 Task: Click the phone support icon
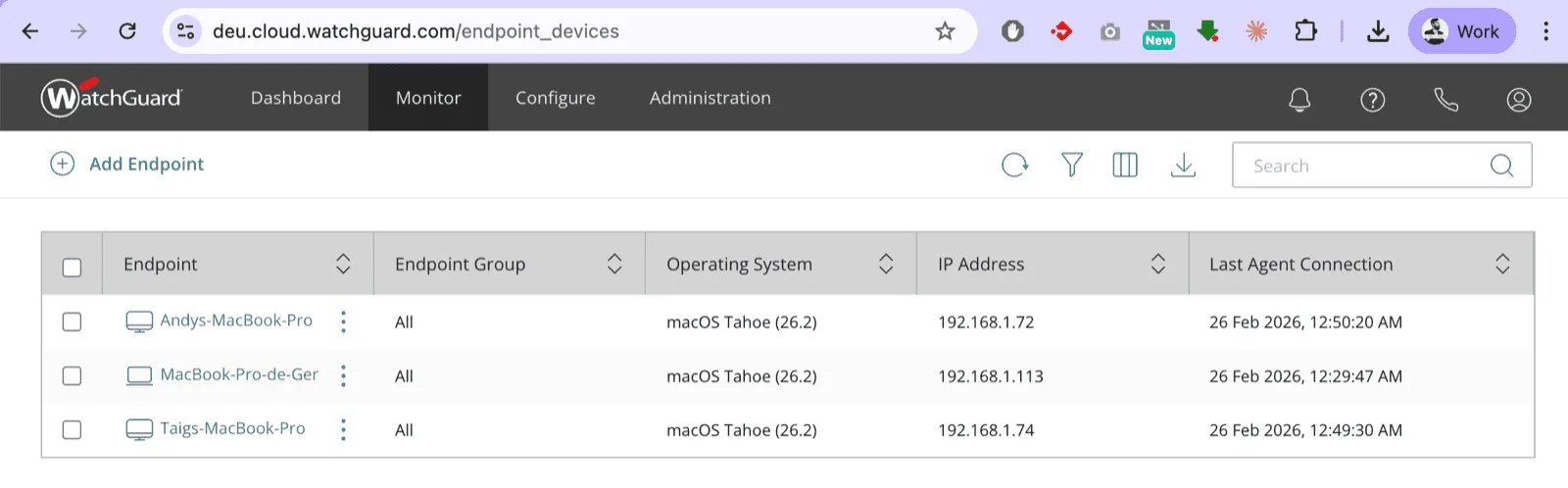coord(1445,99)
